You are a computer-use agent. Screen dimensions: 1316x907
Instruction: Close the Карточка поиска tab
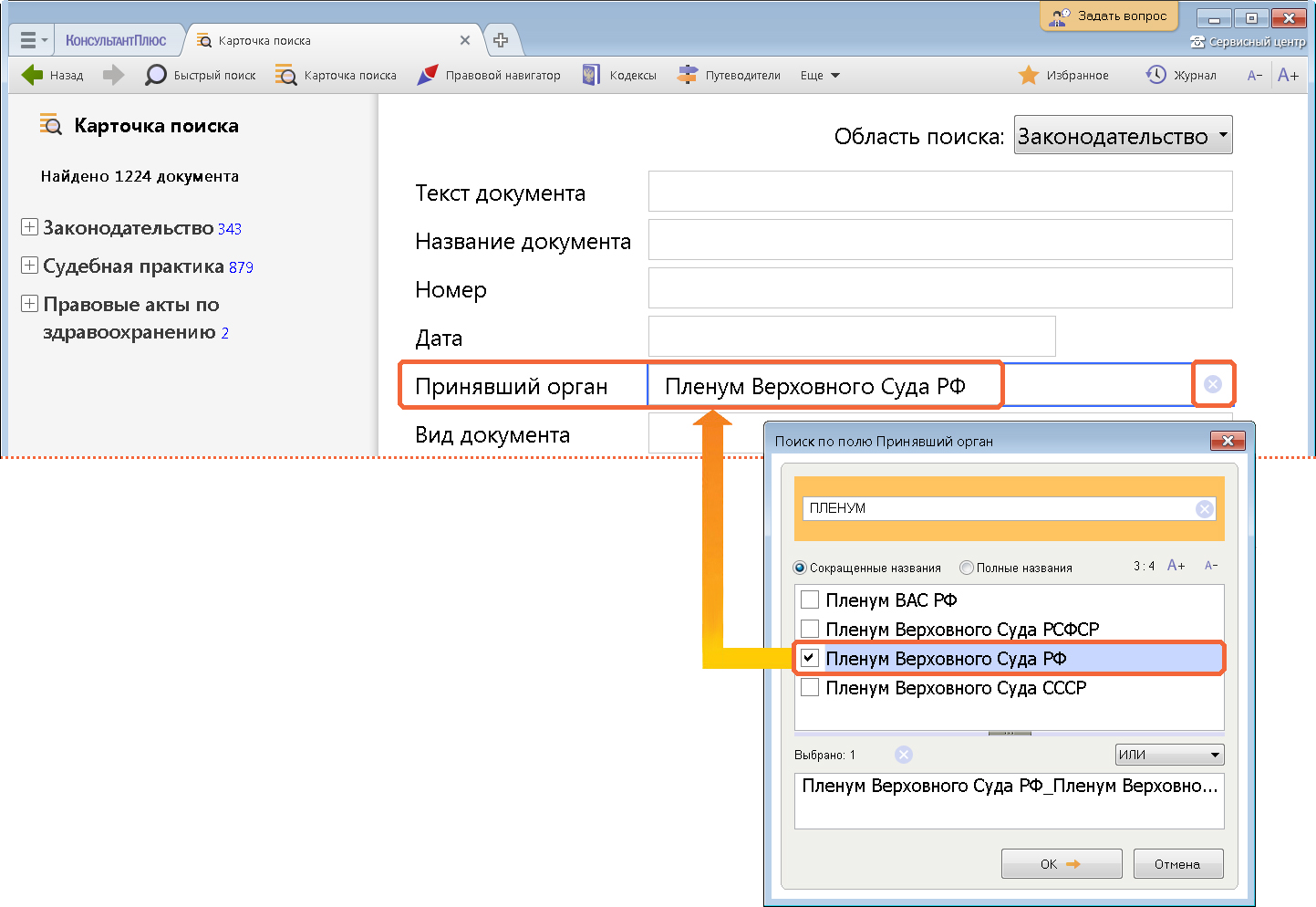click(465, 40)
